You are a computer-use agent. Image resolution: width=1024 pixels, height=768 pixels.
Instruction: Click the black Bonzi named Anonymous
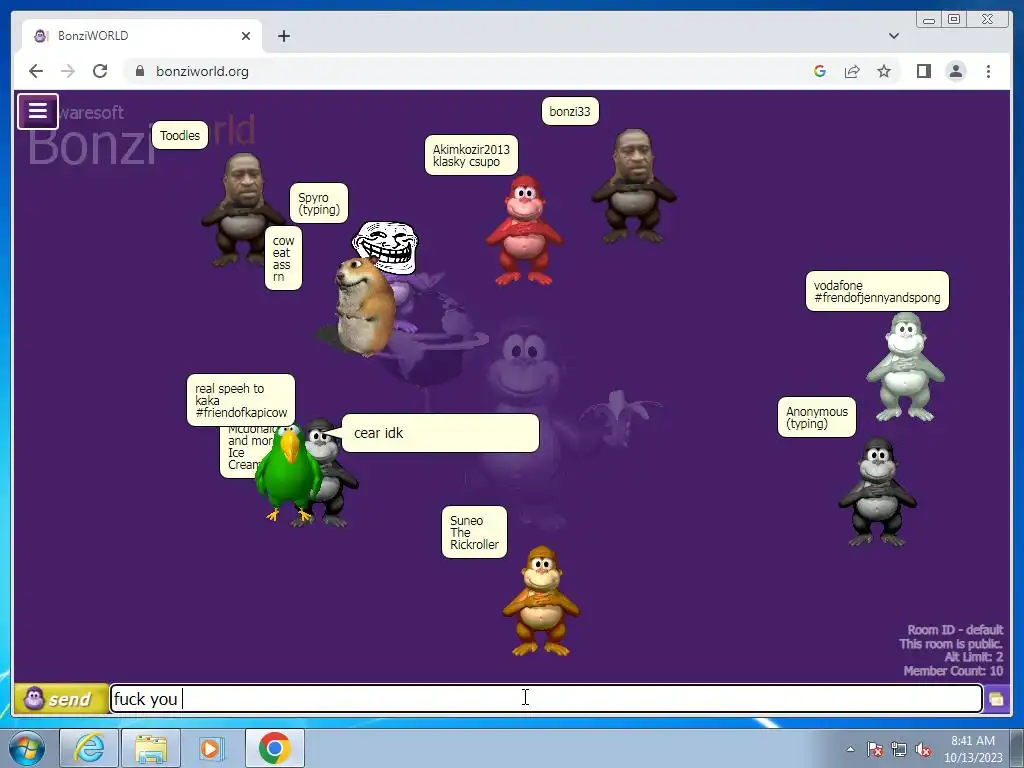(877, 492)
